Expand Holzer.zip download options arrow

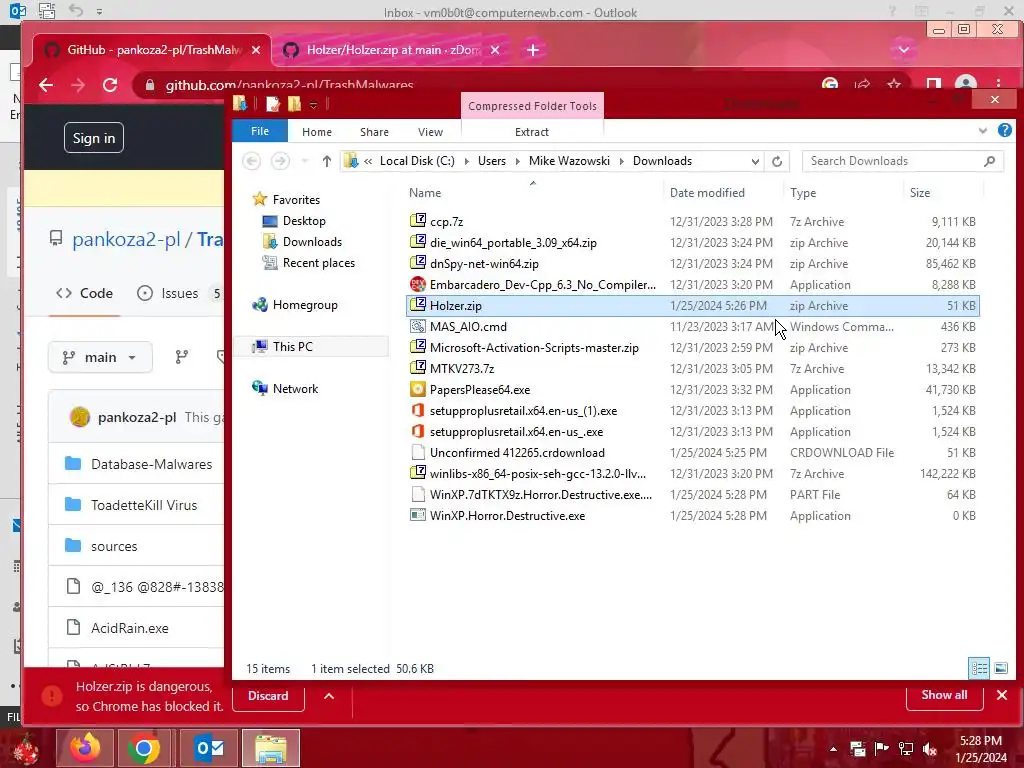329,696
